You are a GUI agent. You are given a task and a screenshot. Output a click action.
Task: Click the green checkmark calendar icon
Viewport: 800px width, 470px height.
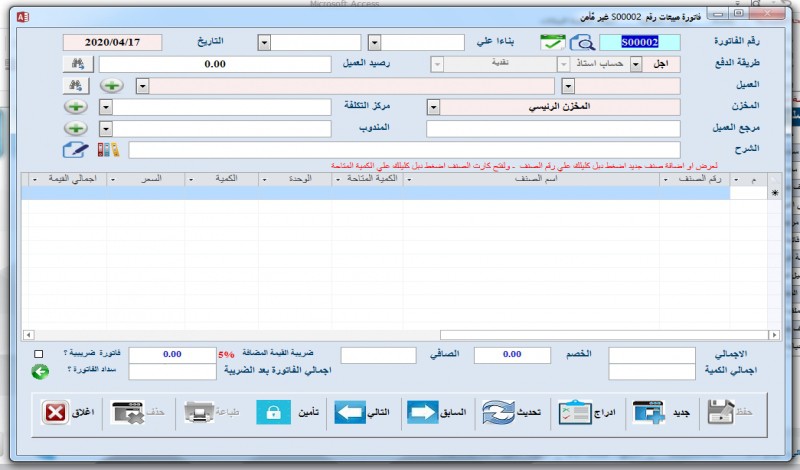(553, 42)
